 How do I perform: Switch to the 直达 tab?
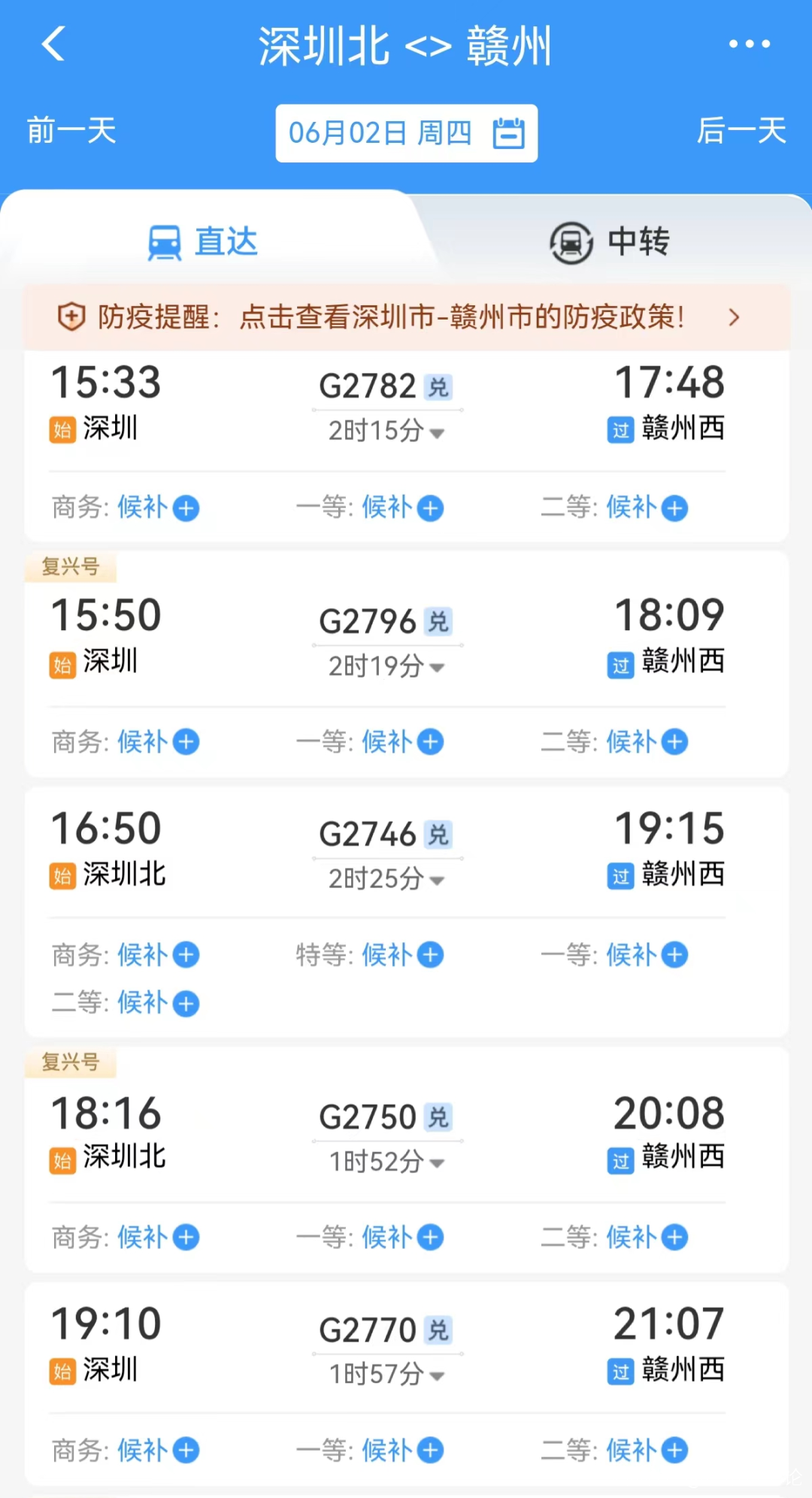click(203, 242)
